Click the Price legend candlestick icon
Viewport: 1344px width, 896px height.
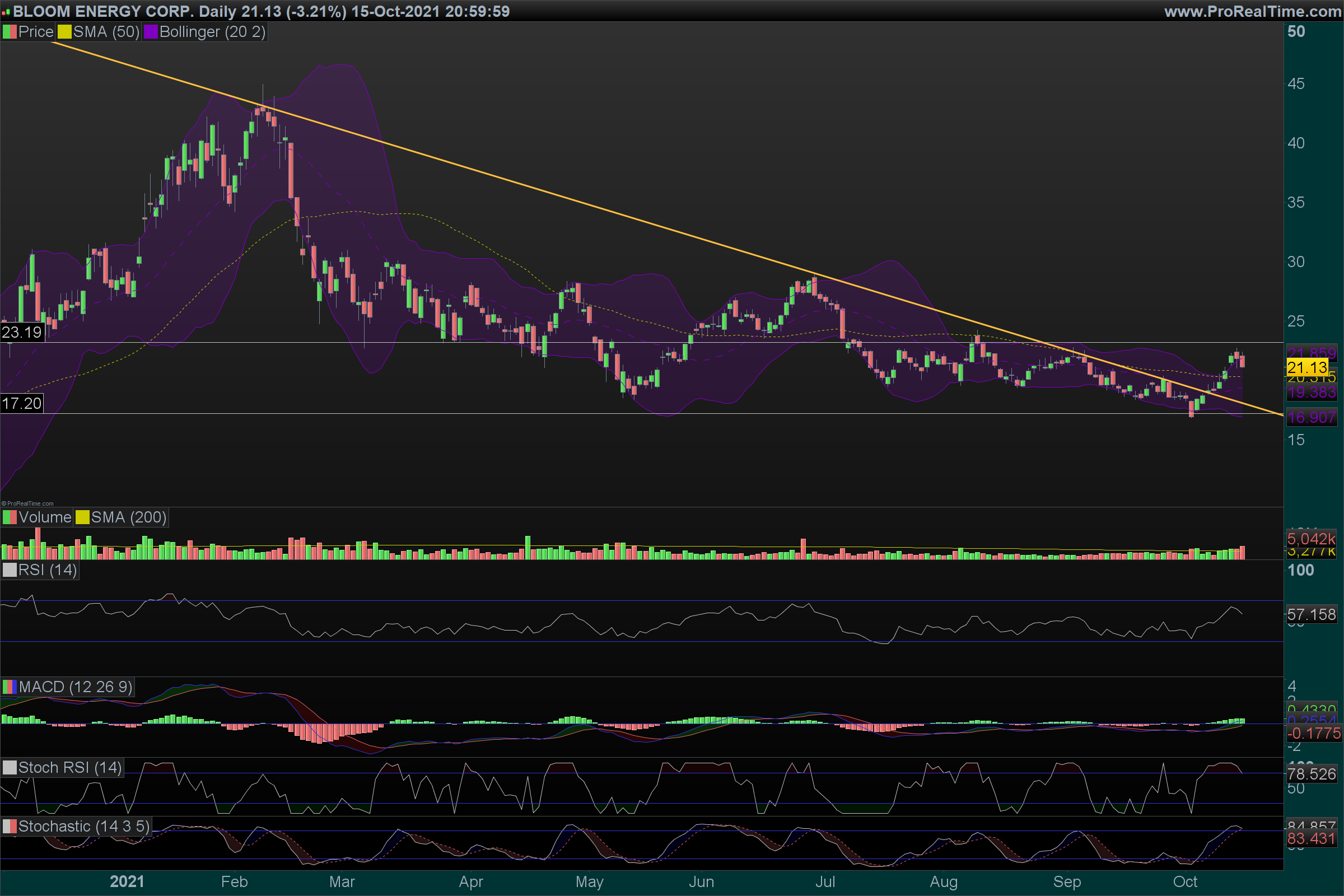[x=10, y=32]
